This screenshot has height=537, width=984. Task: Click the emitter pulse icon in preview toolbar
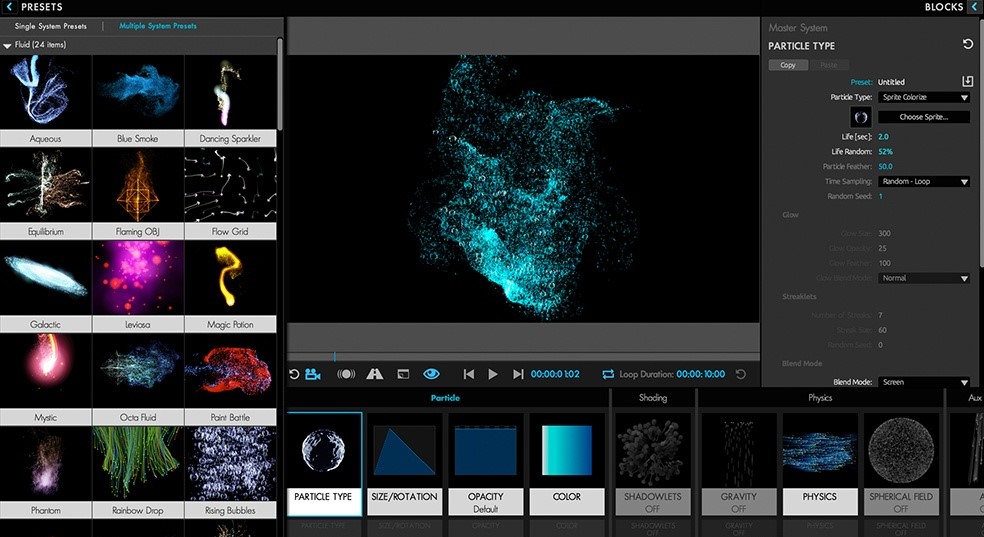[346, 374]
